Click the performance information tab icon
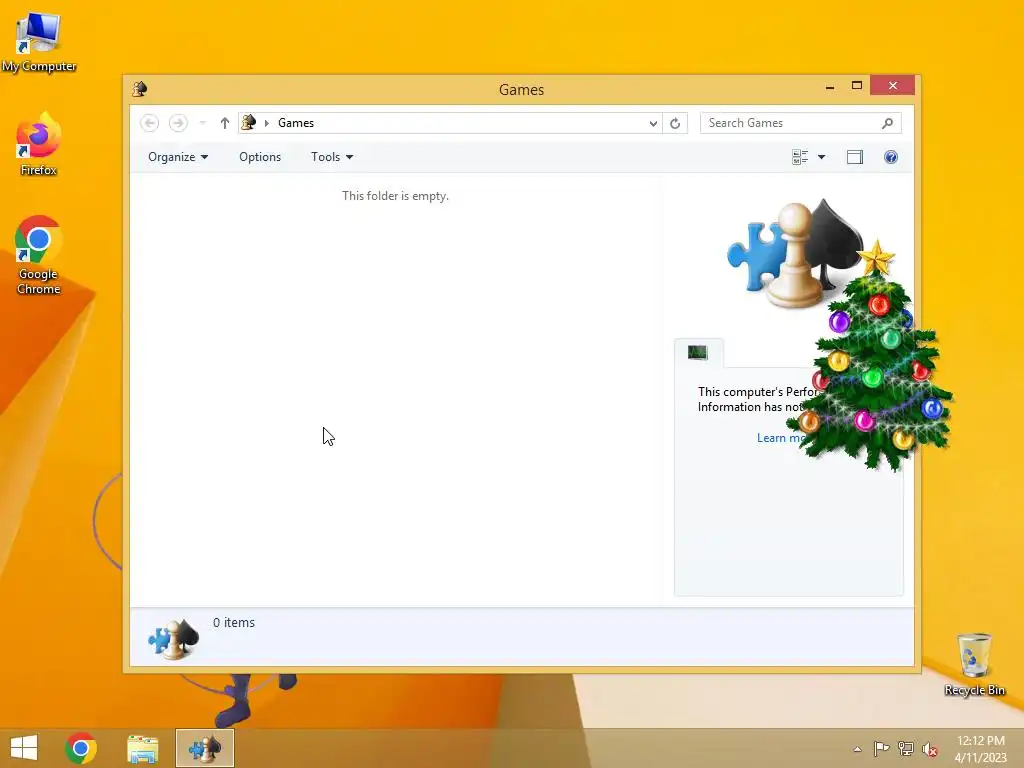The height and width of the screenshot is (768, 1024). tap(697, 353)
